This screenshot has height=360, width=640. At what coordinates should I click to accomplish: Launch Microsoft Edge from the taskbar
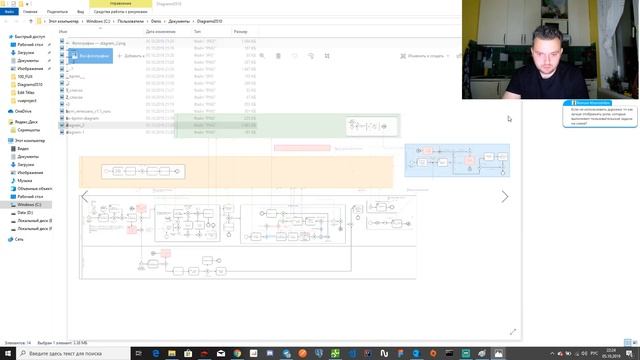[x=156, y=353]
